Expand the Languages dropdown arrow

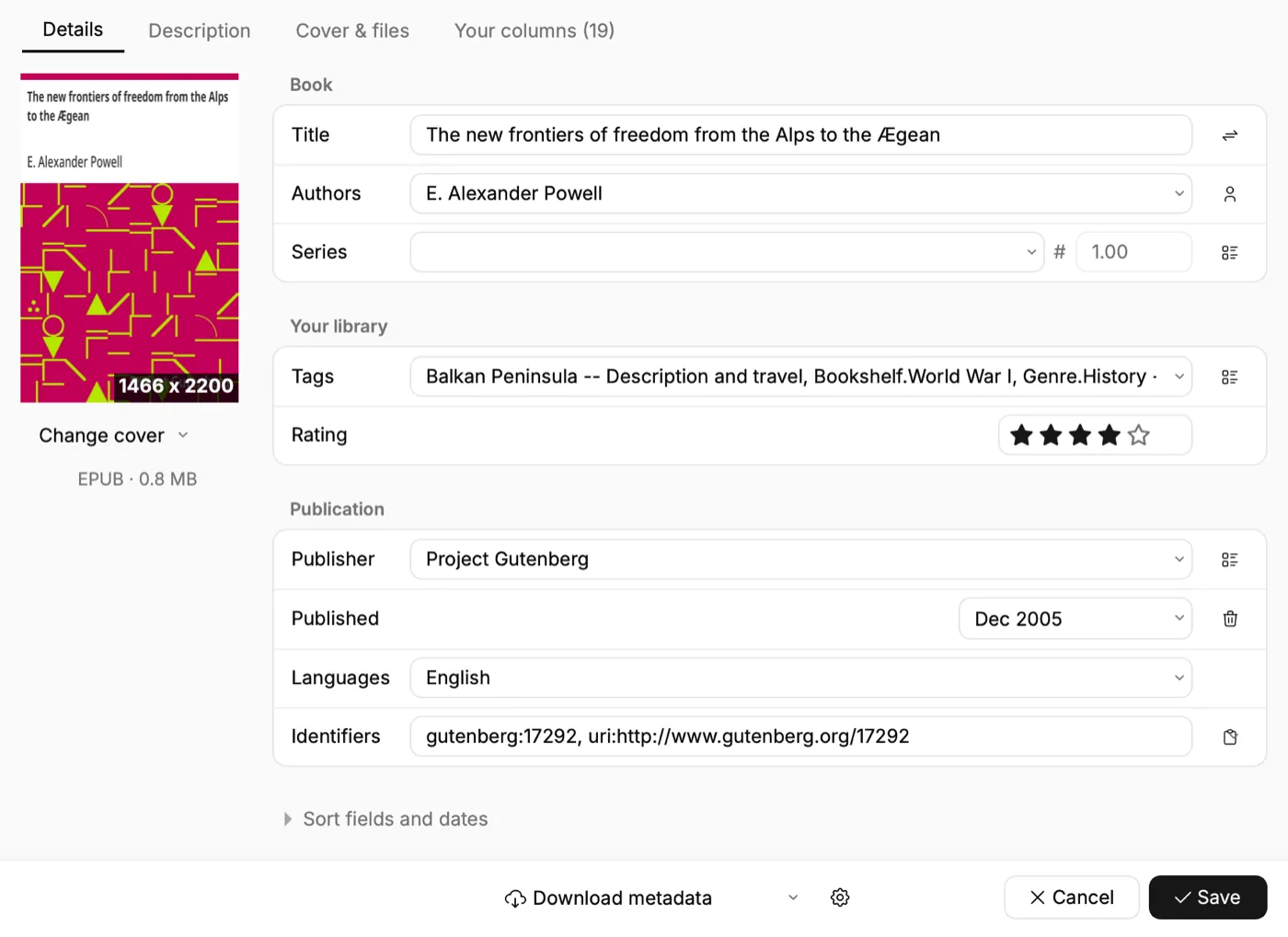(1179, 677)
